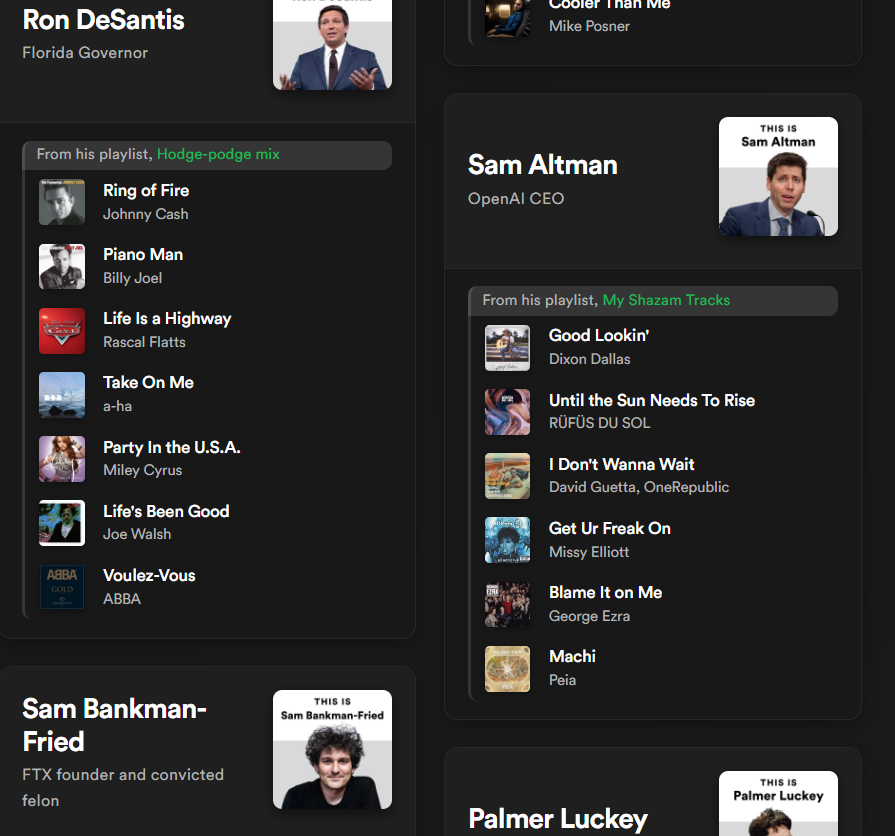This screenshot has width=895, height=836.
Task: Click the Cooler Than Me album thumbnail
Action: pyautogui.click(x=507, y=18)
